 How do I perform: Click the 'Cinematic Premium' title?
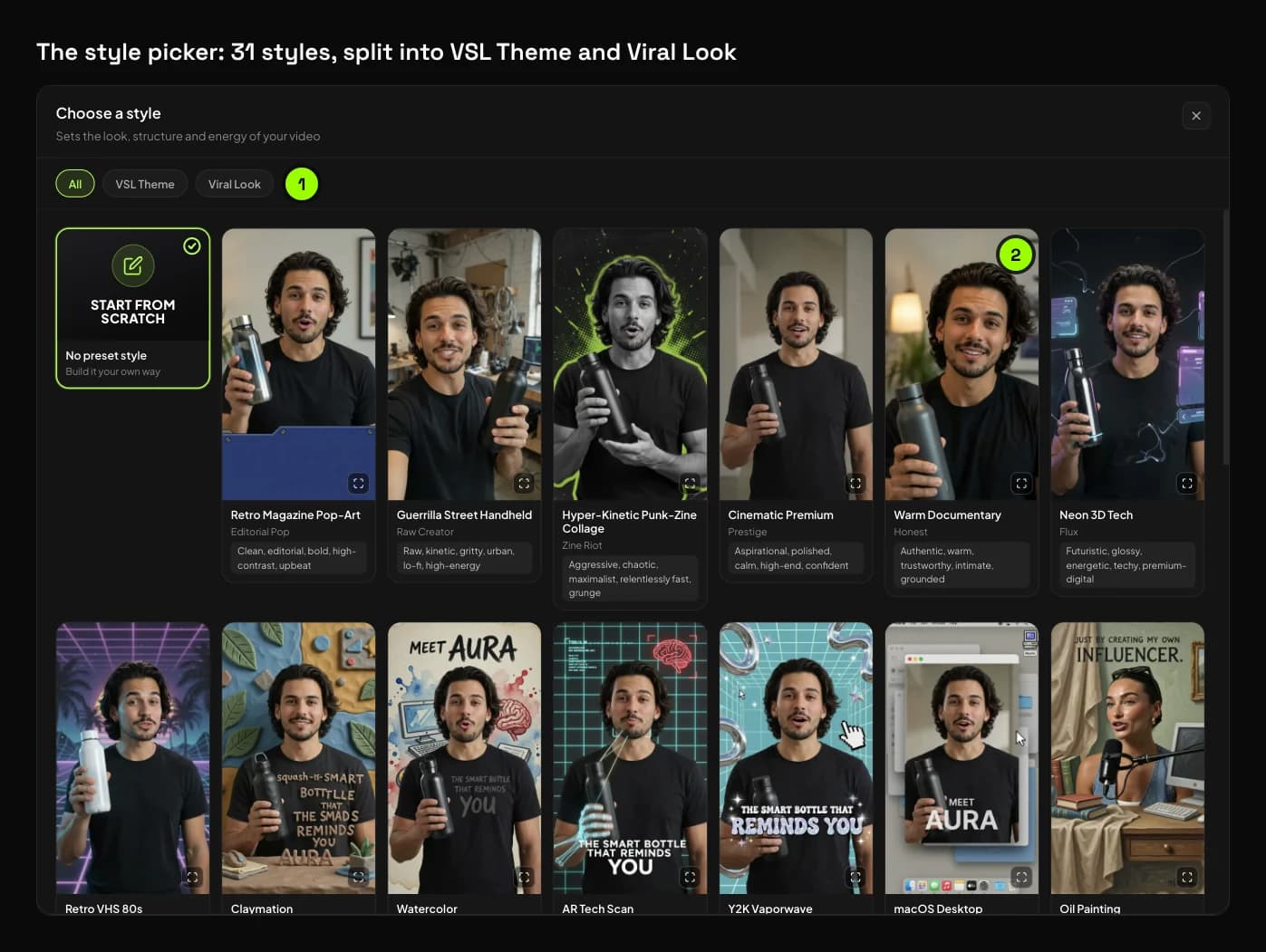coord(780,514)
